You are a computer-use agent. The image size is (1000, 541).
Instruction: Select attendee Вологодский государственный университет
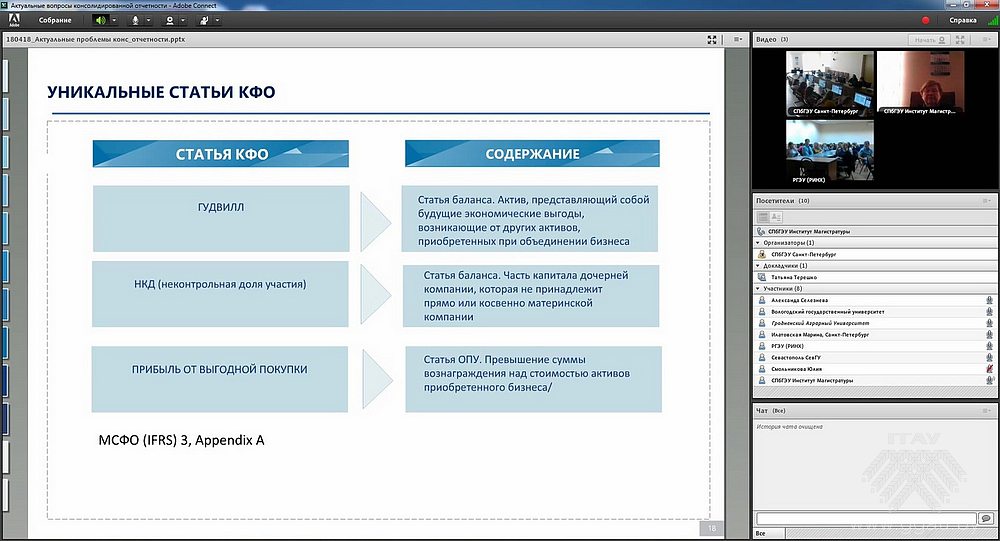pyautogui.click(x=874, y=312)
